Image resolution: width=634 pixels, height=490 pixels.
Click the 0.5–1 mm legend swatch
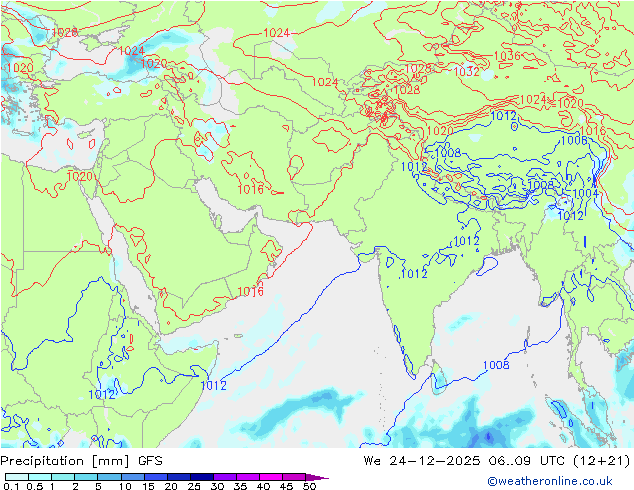(x=40, y=477)
